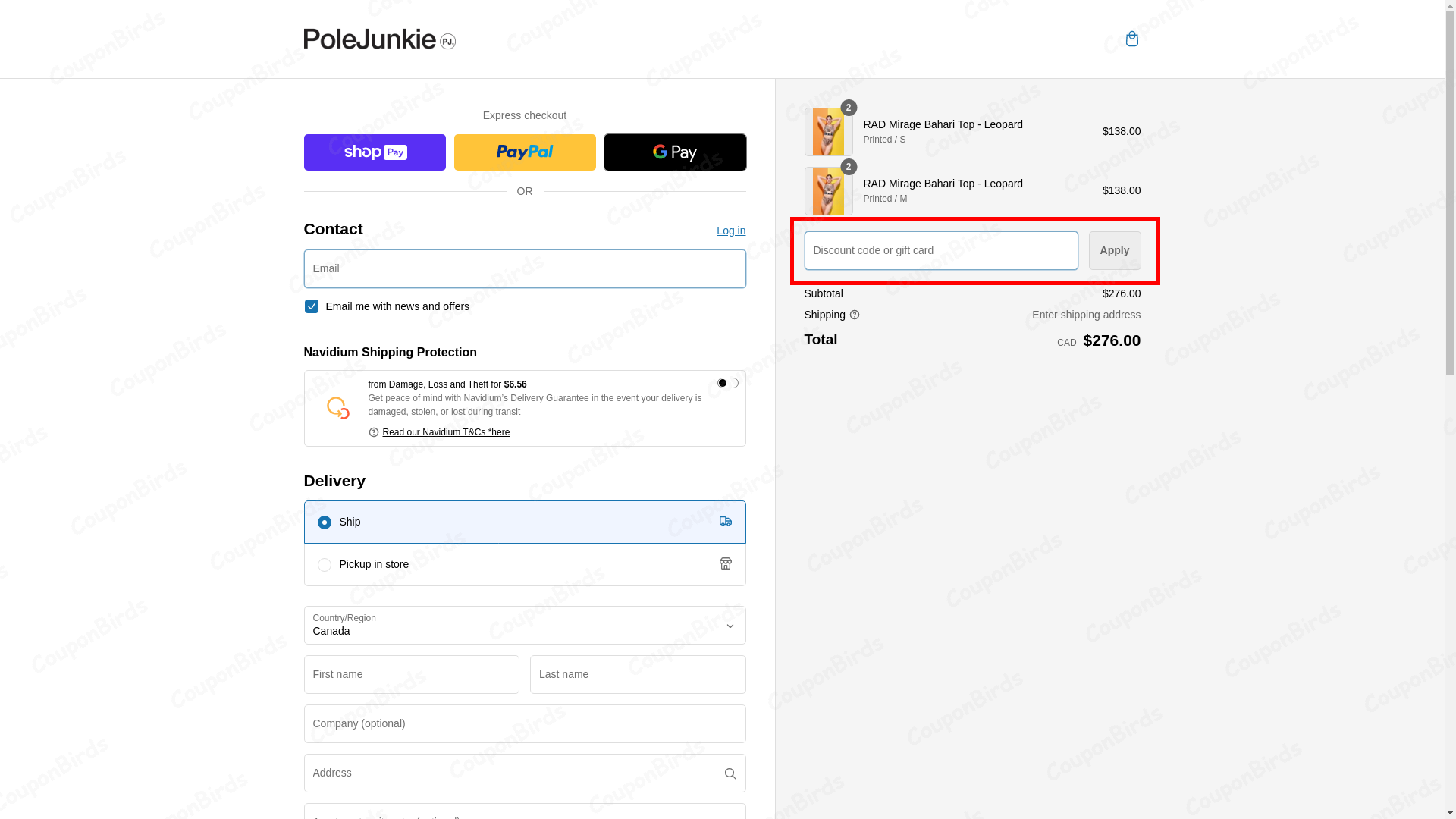Screen dimensions: 1456x819
Task: Open the shopping bag cart icon
Action: [x=1131, y=39]
